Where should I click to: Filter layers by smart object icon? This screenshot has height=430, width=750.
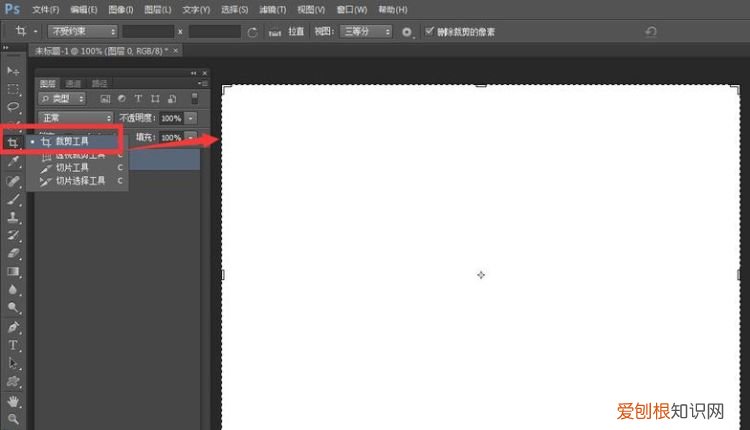click(x=172, y=99)
